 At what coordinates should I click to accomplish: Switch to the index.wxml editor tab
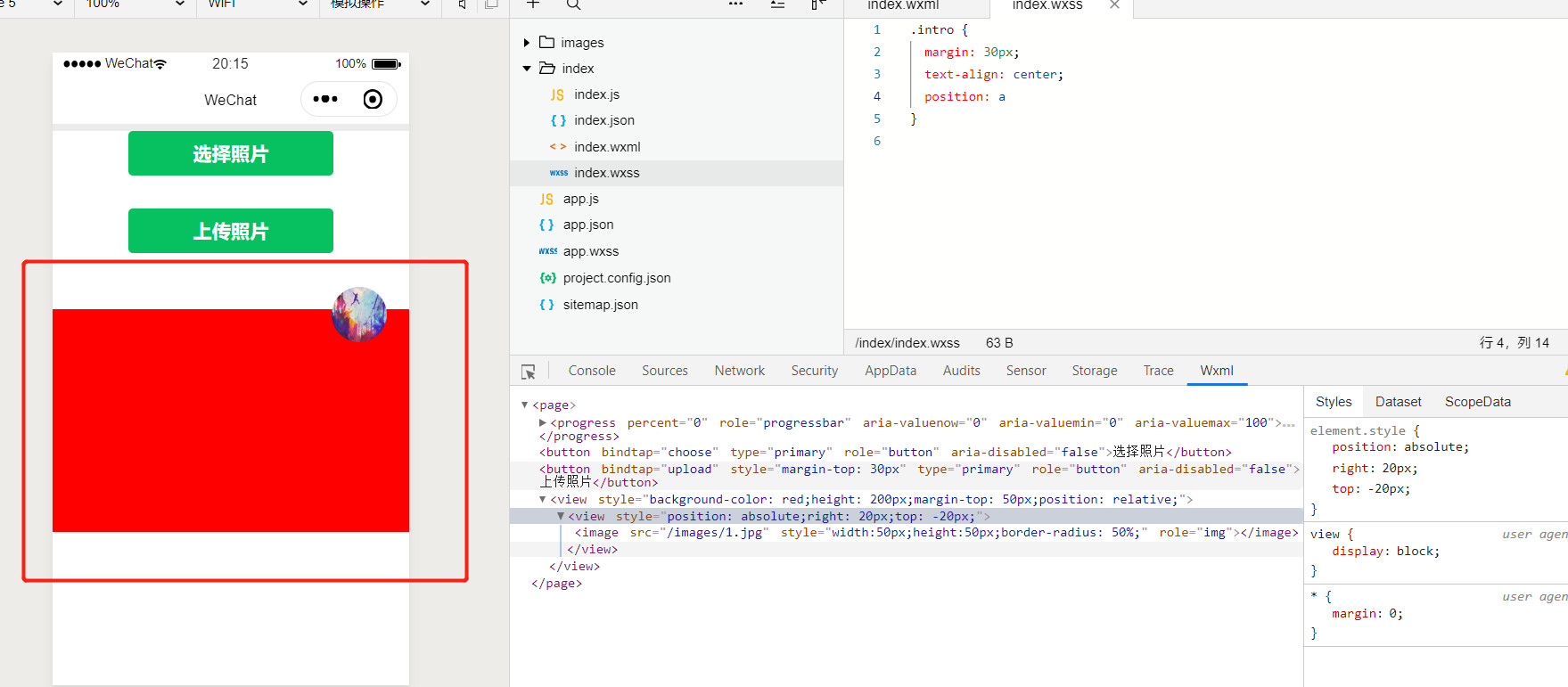click(x=903, y=5)
